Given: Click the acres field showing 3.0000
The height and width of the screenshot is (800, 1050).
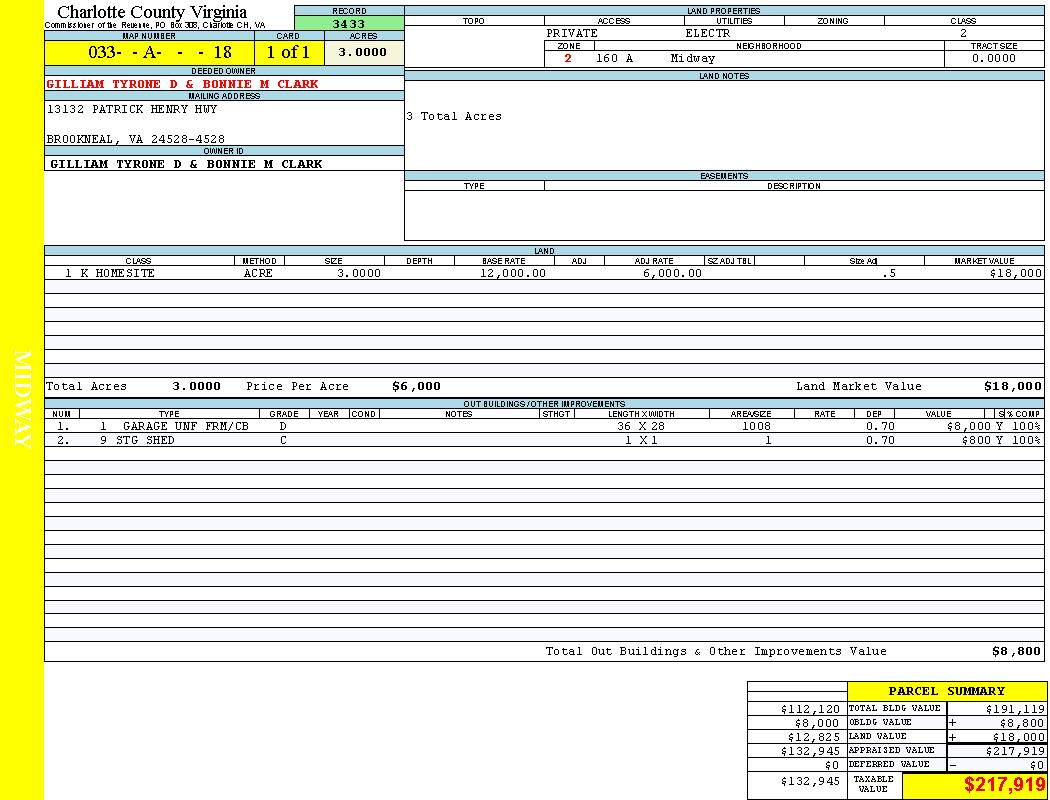Looking at the screenshot, I should (362, 52).
